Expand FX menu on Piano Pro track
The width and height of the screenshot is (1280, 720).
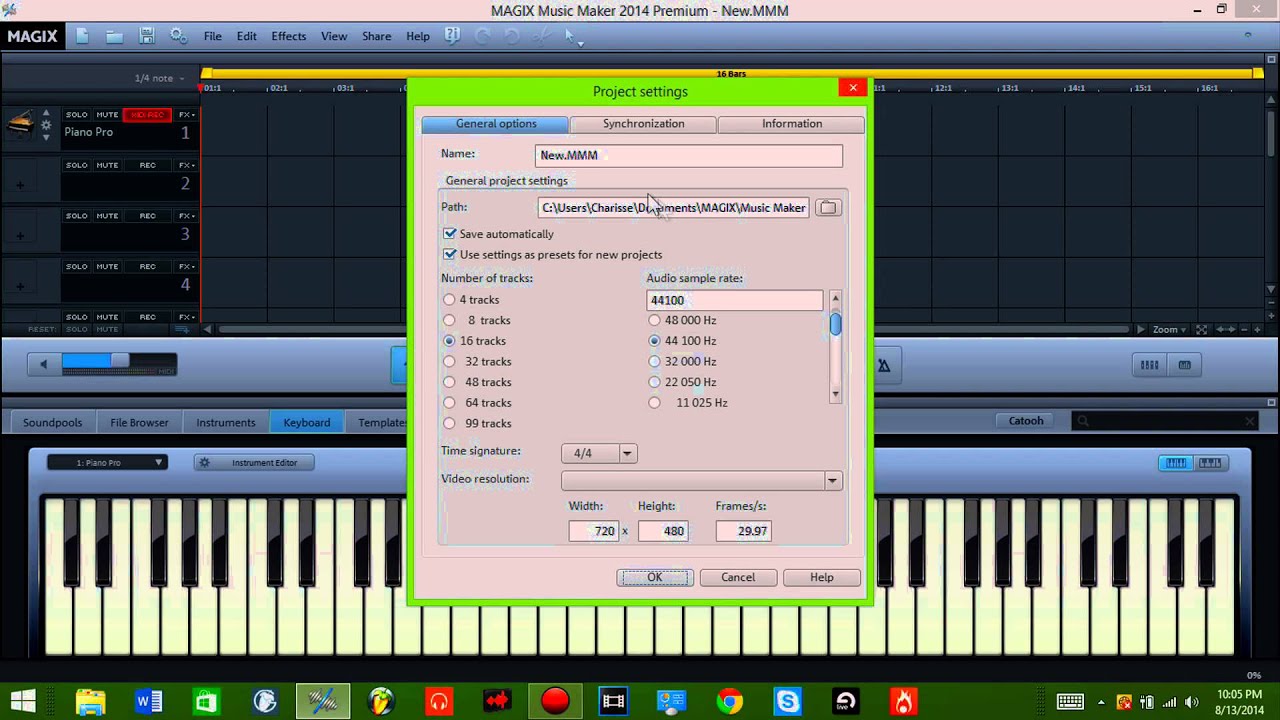187,115
